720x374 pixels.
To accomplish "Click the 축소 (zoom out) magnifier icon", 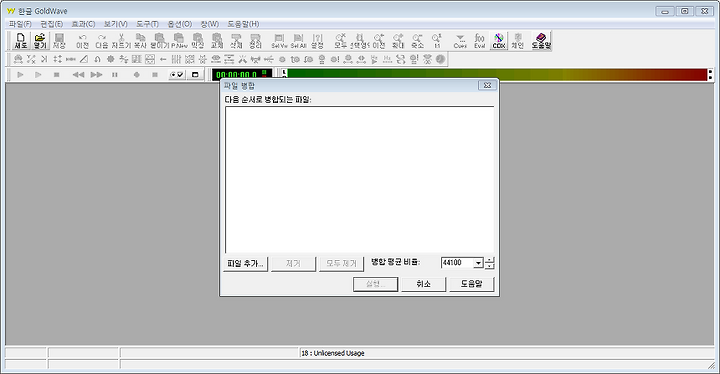I will coord(417,40).
